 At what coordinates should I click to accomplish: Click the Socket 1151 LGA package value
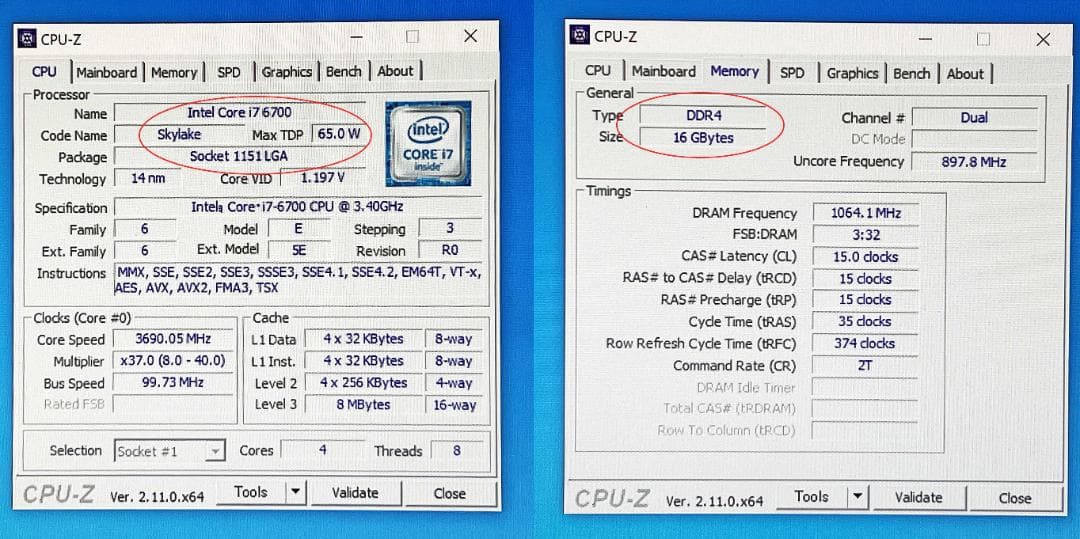(x=240, y=156)
